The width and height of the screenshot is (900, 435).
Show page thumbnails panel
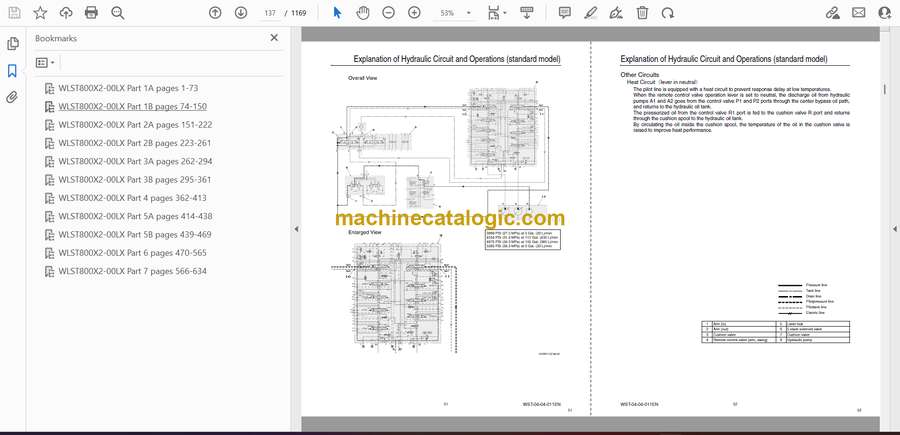pos(13,44)
